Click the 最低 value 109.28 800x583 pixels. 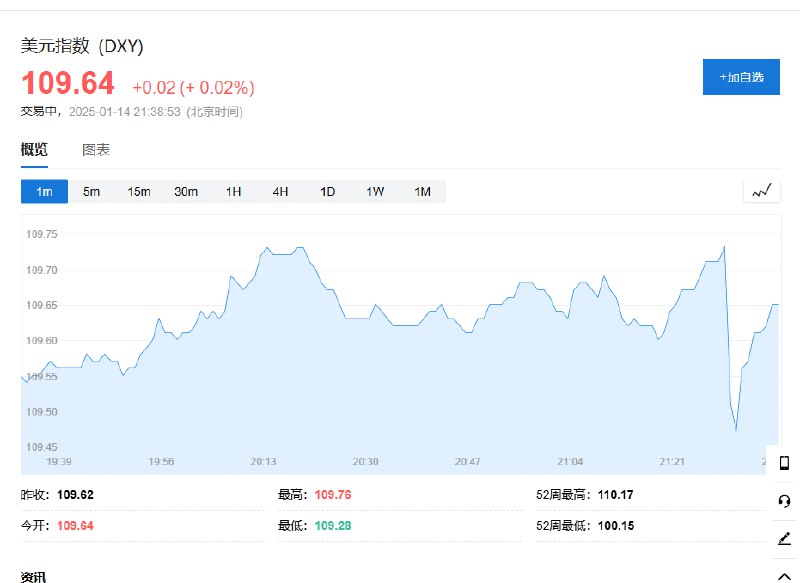point(333,526)
